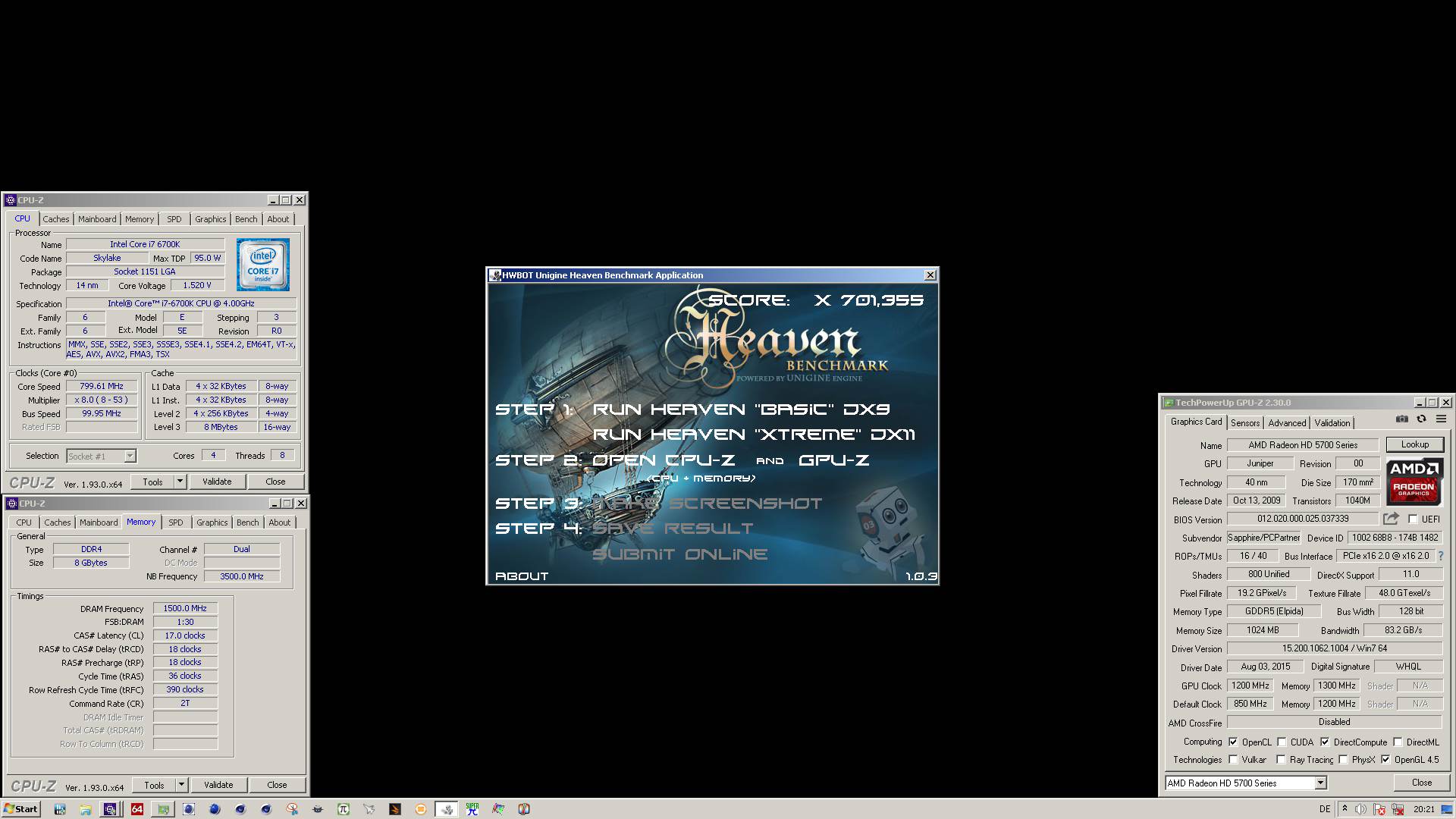Switch to Sensors tab in GPU-Z
This screenshot has width=1456, height=819.
[1245, 423]
